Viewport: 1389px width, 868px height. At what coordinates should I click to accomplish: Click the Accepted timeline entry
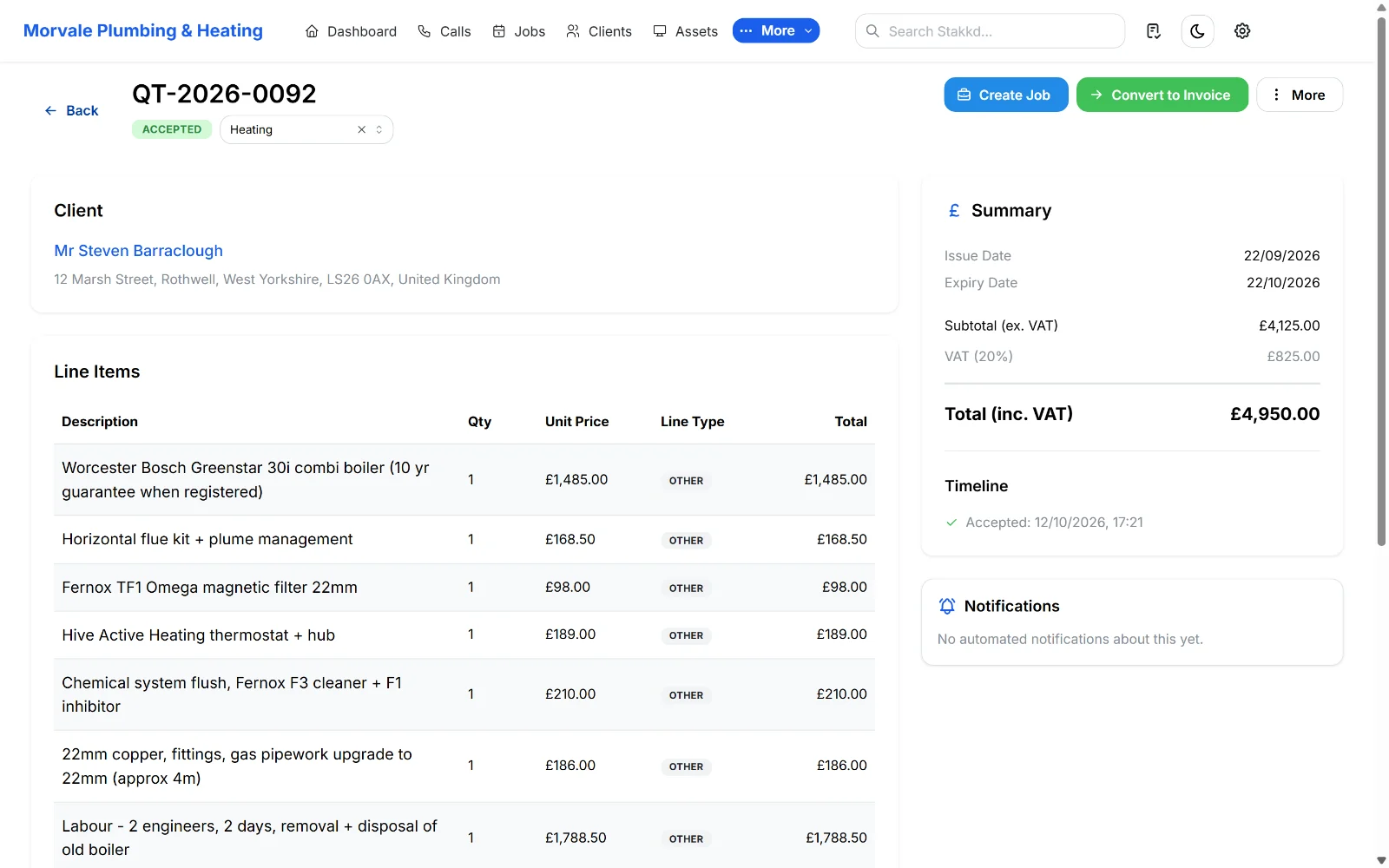point(1044,523)
